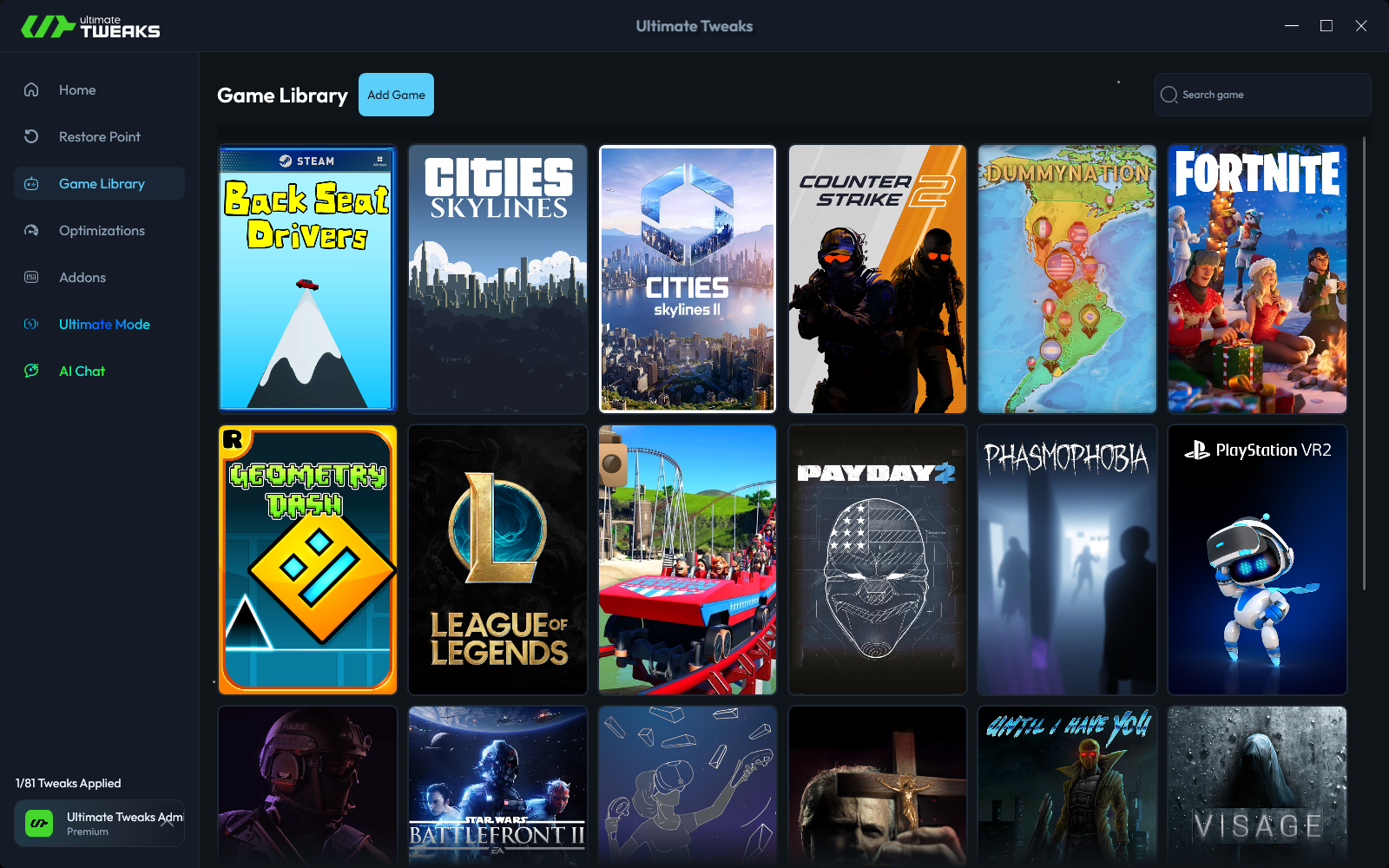
Task: Select the Fortnite game cover
Action: click(x=1257, y=279)
